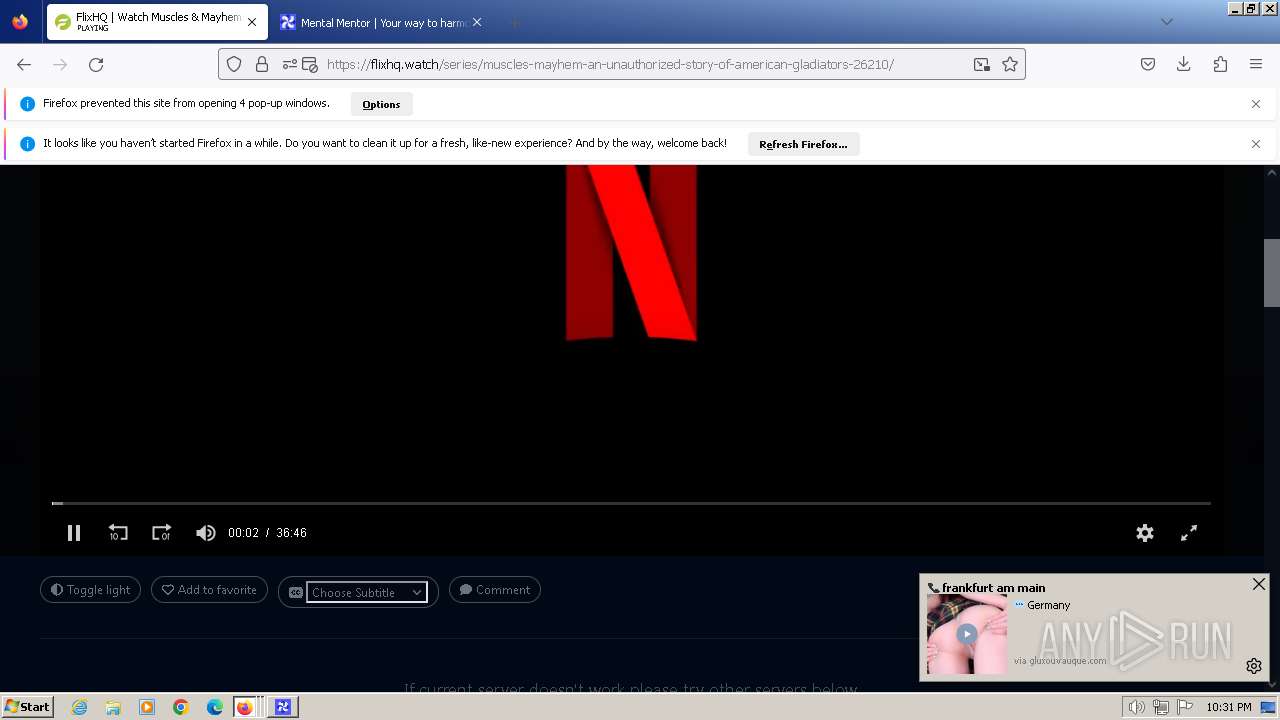Open Firefox extensions menu
This screenshot has width=1280, height=720.
(x=1220, y=64)
